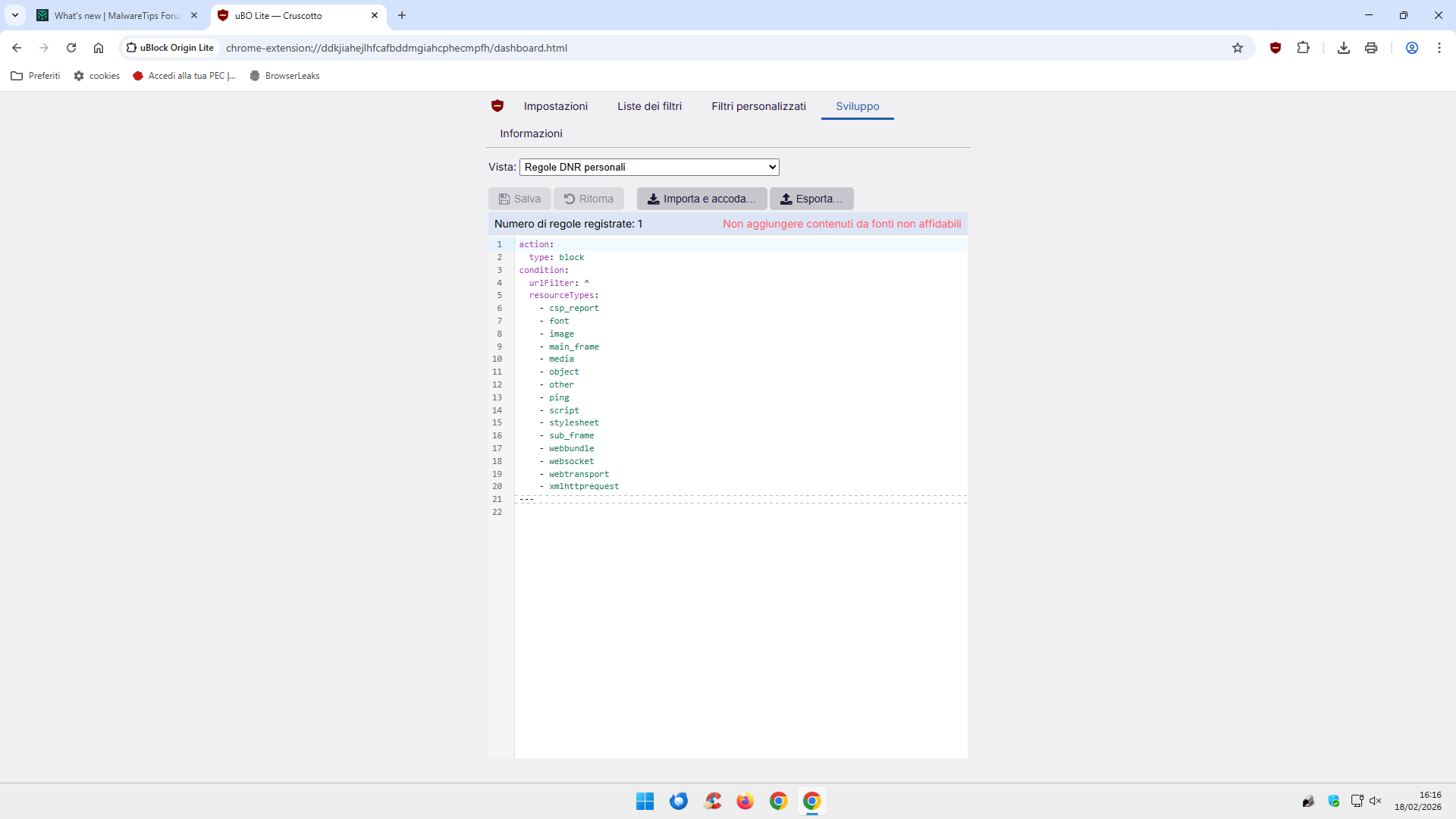This screenshot has height=819, width=1456.
Task: Click the Salva button
Action: pos(519,199)
